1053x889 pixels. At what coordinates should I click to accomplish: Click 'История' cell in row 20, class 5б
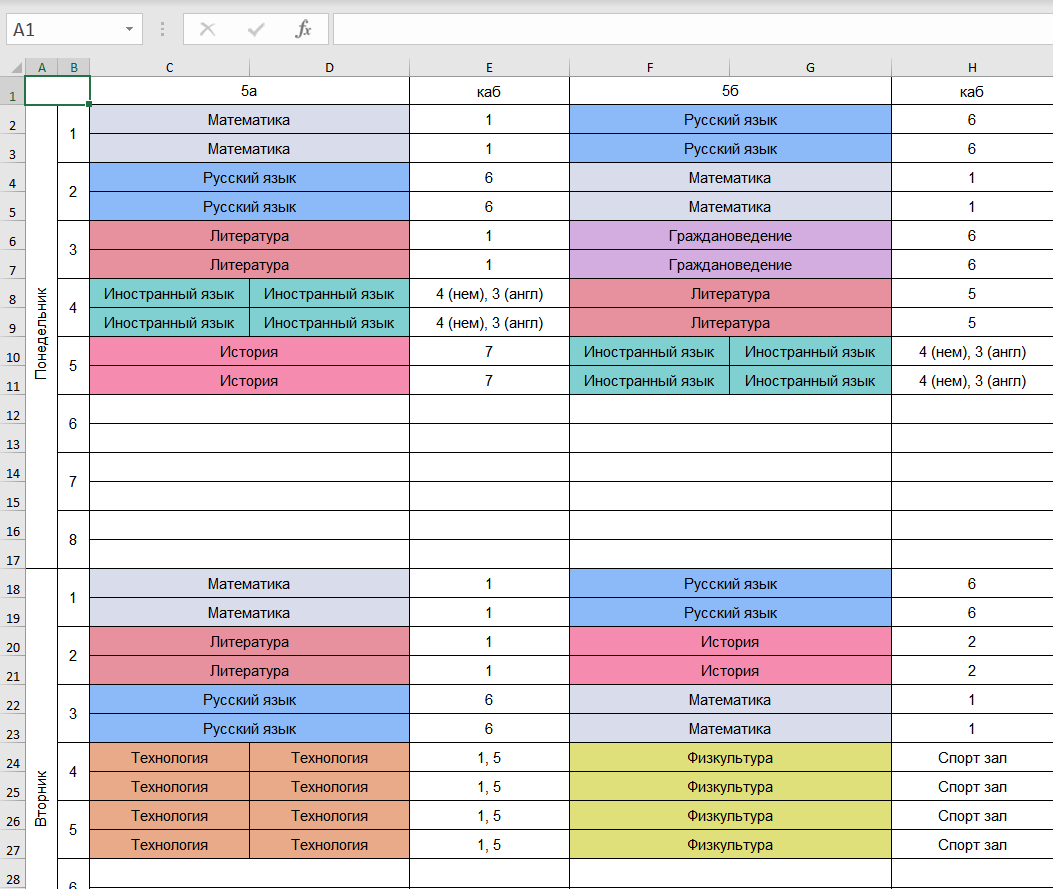click(730, 642)
